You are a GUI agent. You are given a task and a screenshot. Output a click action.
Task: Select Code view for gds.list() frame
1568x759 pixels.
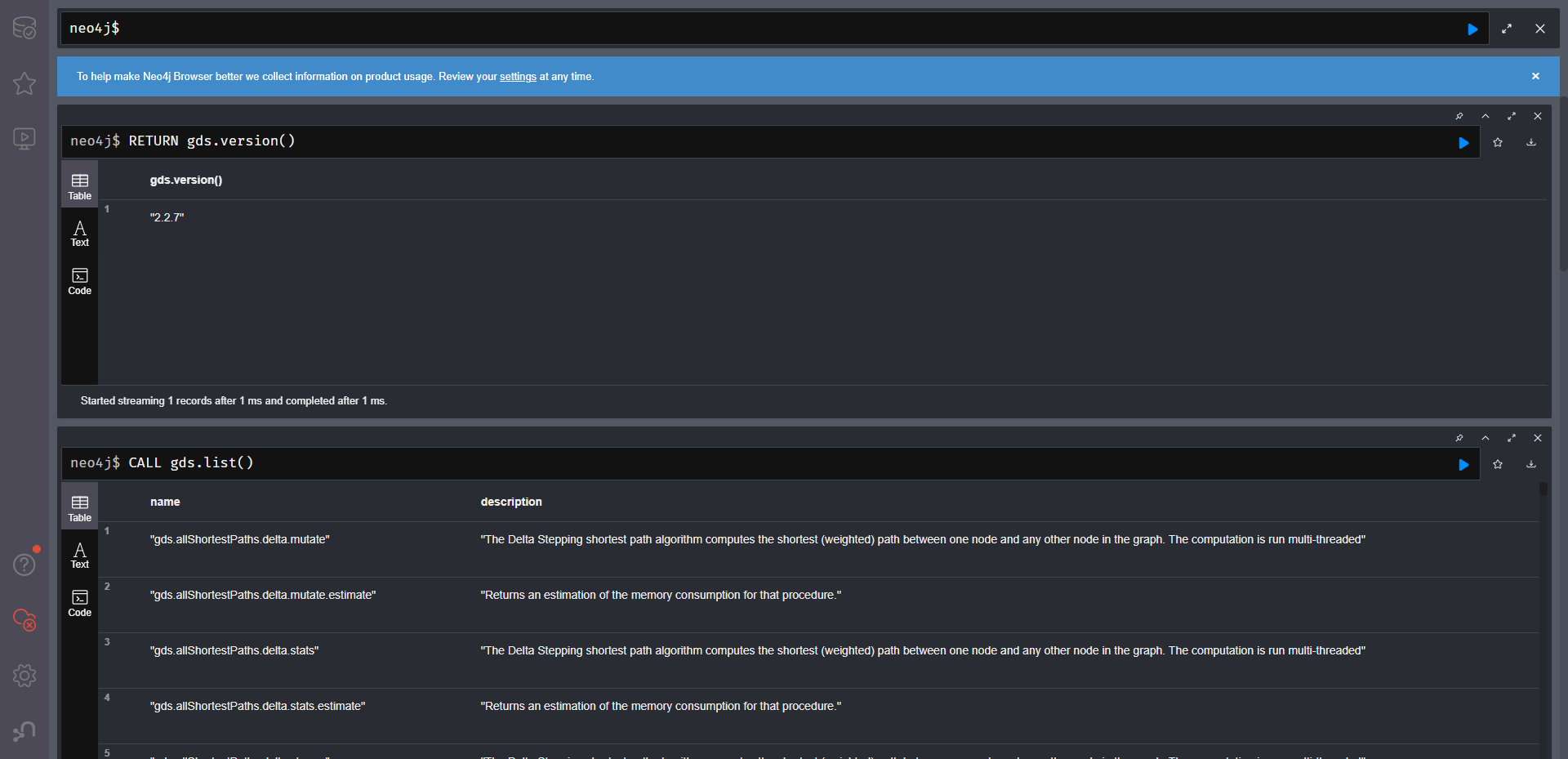[x=80, y=603]
